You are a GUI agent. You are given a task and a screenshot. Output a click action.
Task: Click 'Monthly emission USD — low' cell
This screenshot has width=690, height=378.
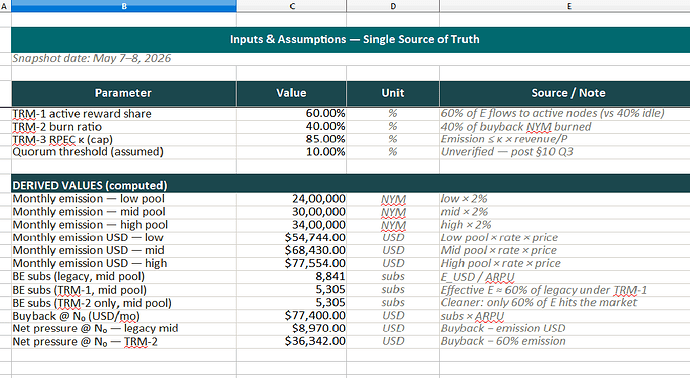pos(124,238)
